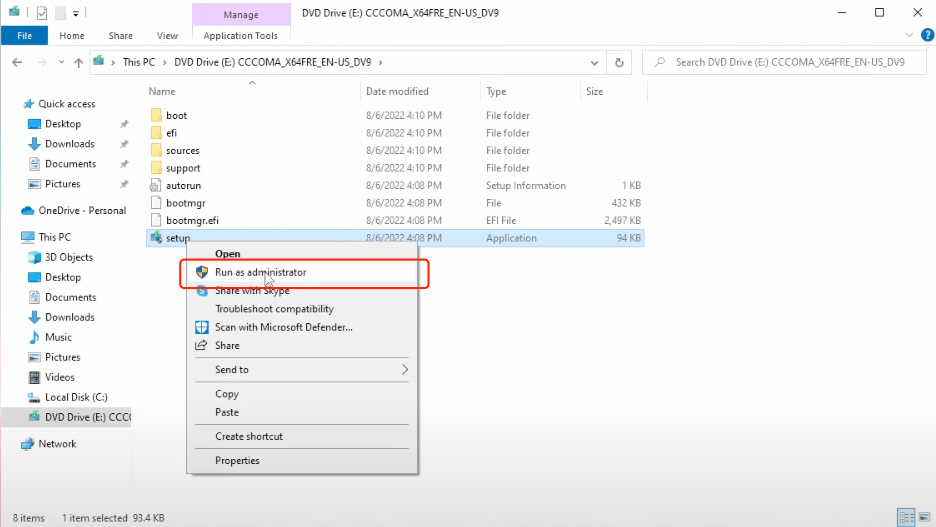The image size is (936, 527).
Task: Open Videos in navigation pane
Action: pos(59,377)
